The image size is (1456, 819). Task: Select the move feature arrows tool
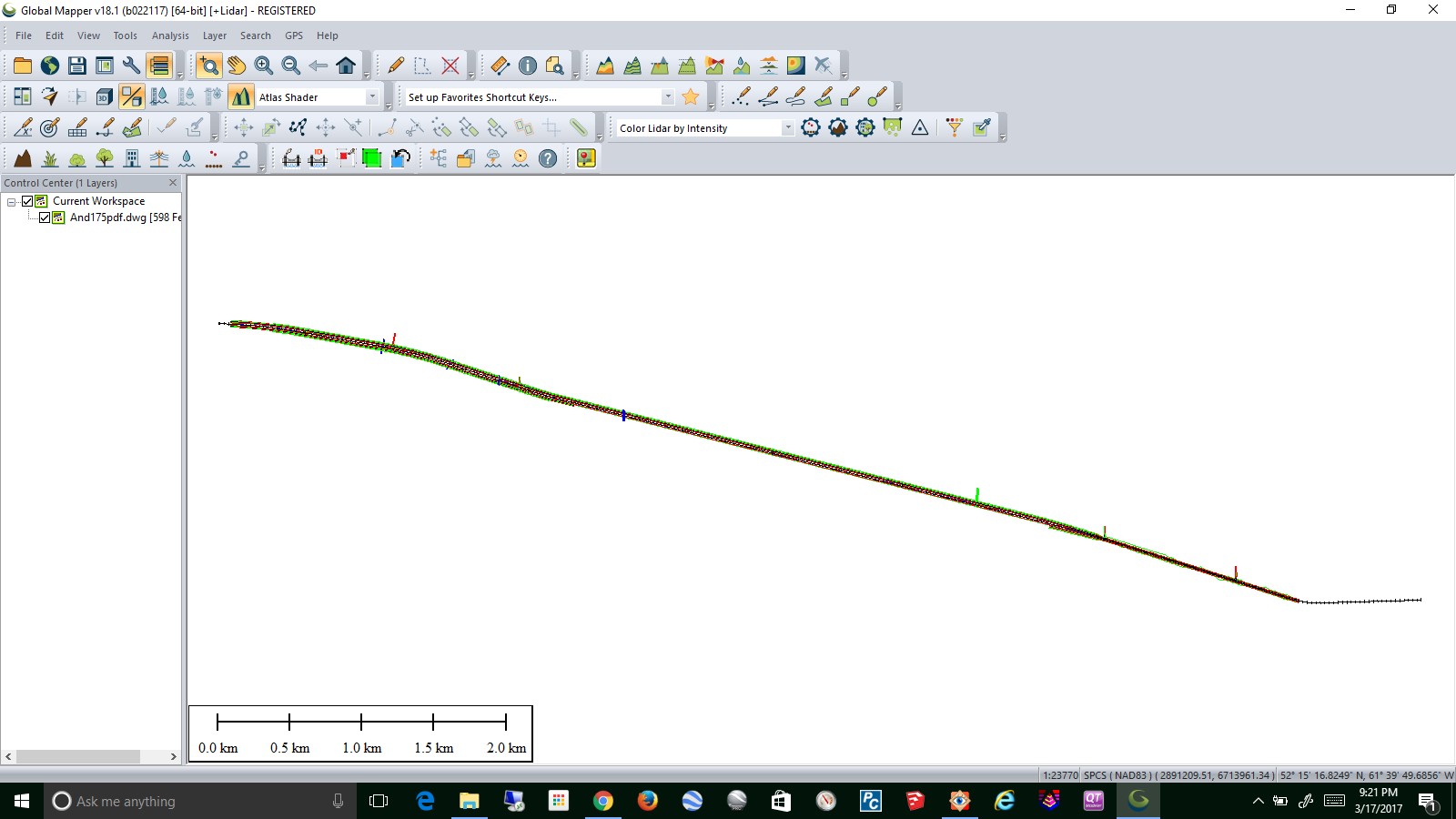[x=244, y=127]
